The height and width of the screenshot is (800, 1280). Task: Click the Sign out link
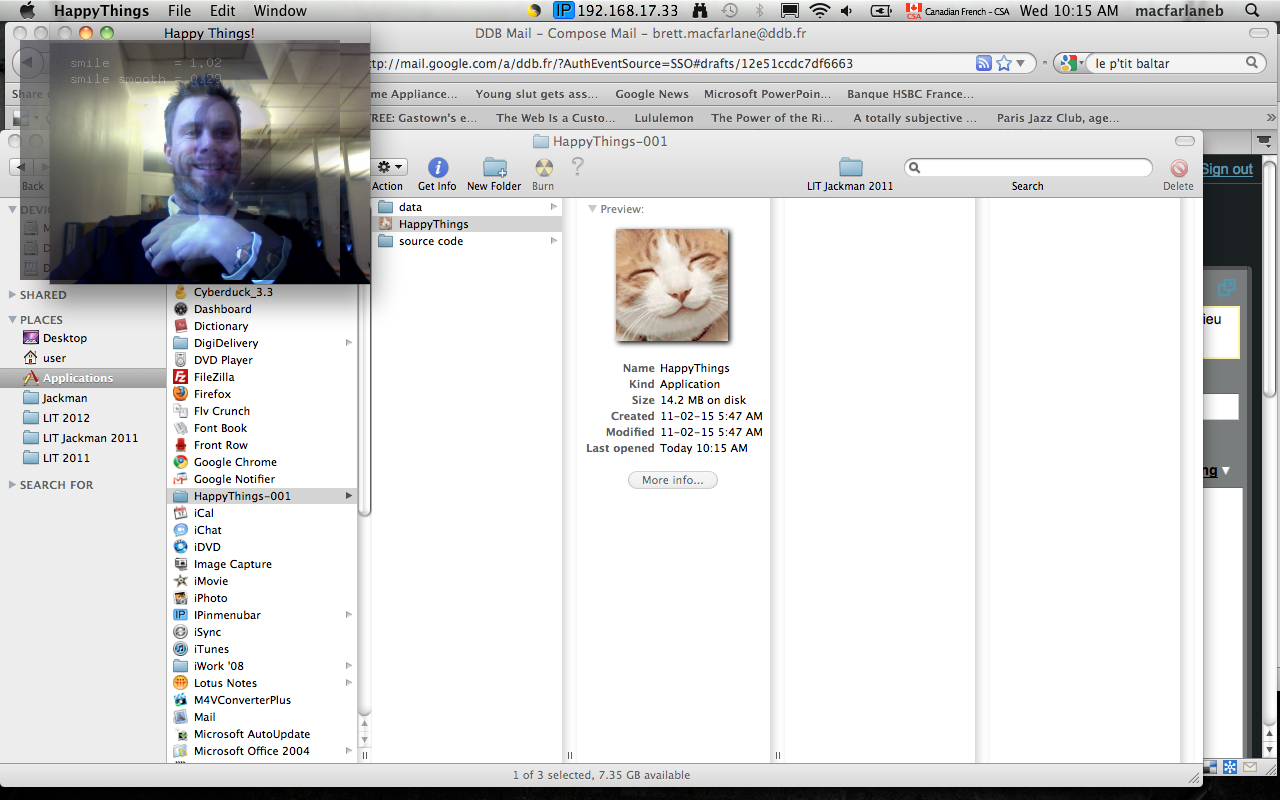[x=1226, y=169]
